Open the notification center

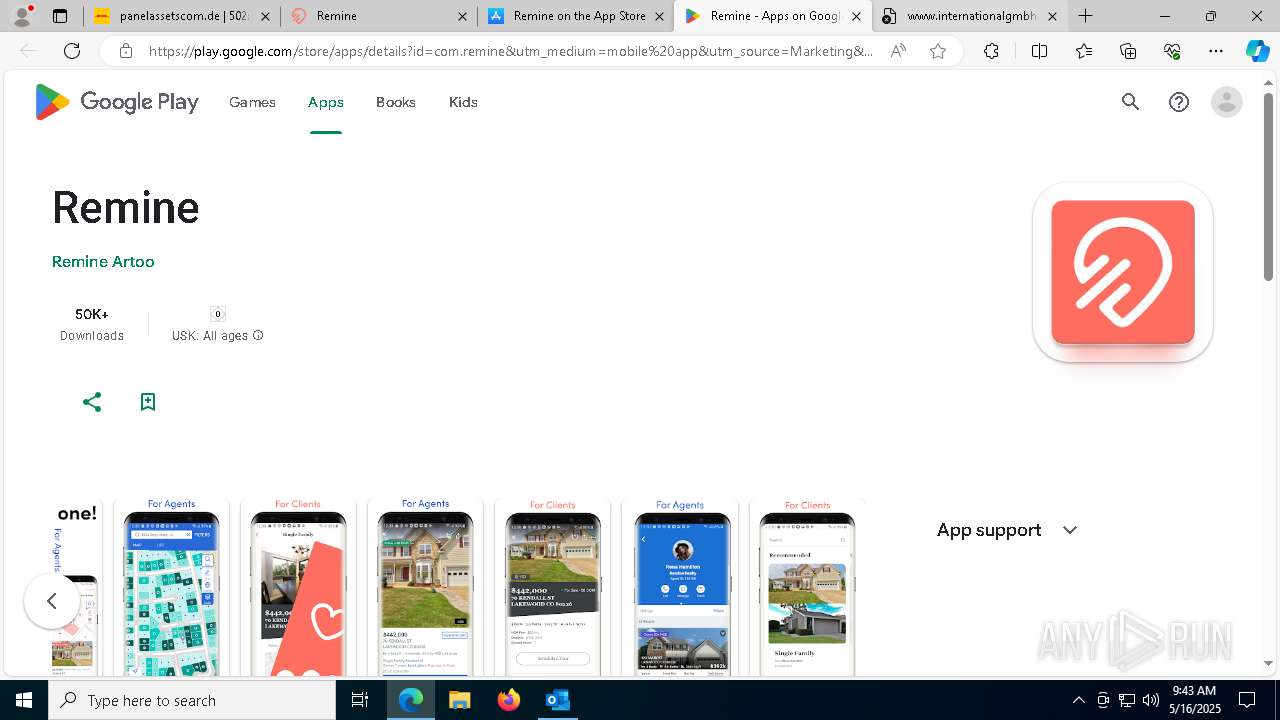click(1247, 700)
